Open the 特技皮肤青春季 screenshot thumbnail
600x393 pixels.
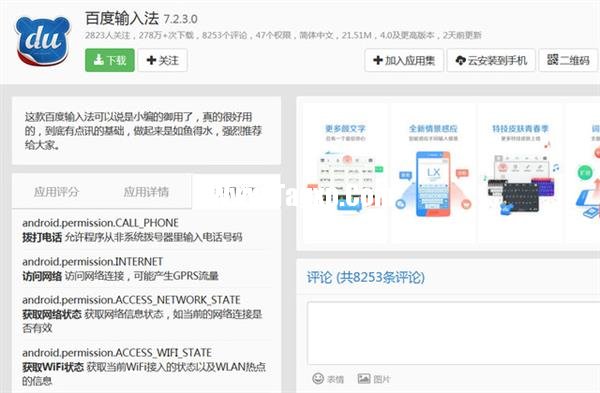520,173
